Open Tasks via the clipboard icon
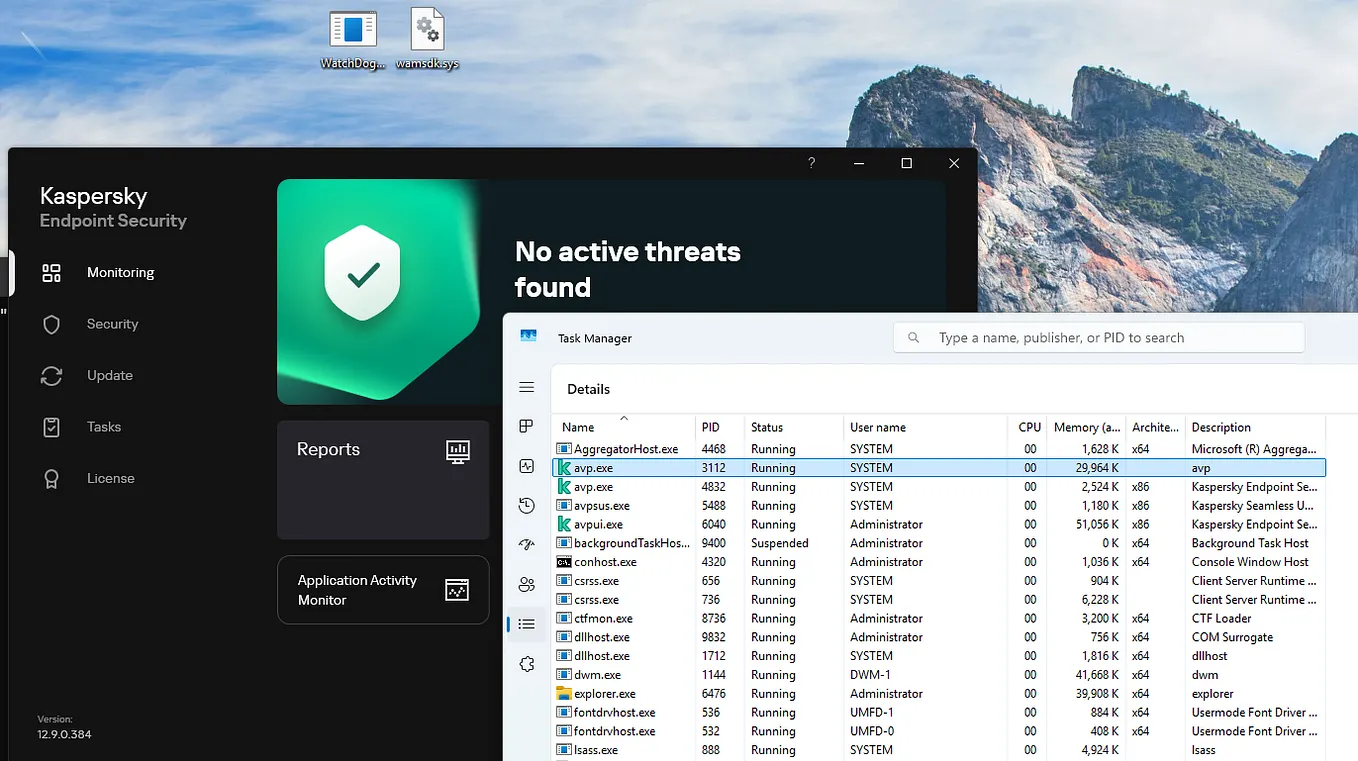Viewport: 1358px width, 761px height. 51,426
